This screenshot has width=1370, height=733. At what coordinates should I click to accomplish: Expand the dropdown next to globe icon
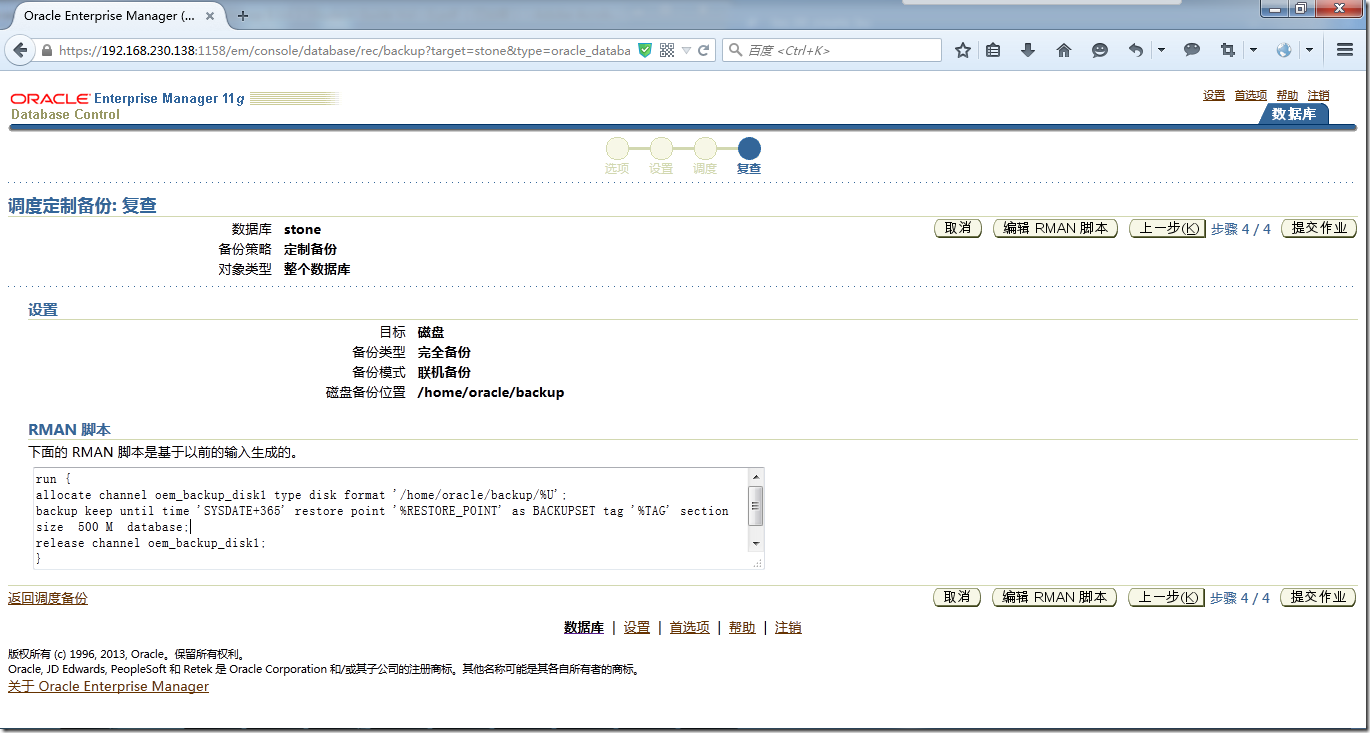pos(1309,50)
